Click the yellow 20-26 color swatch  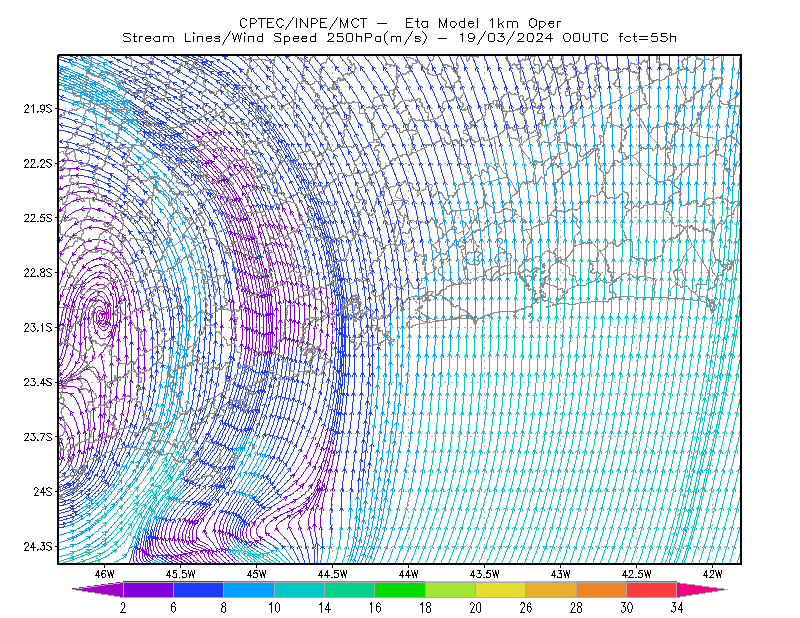(501, 589)
